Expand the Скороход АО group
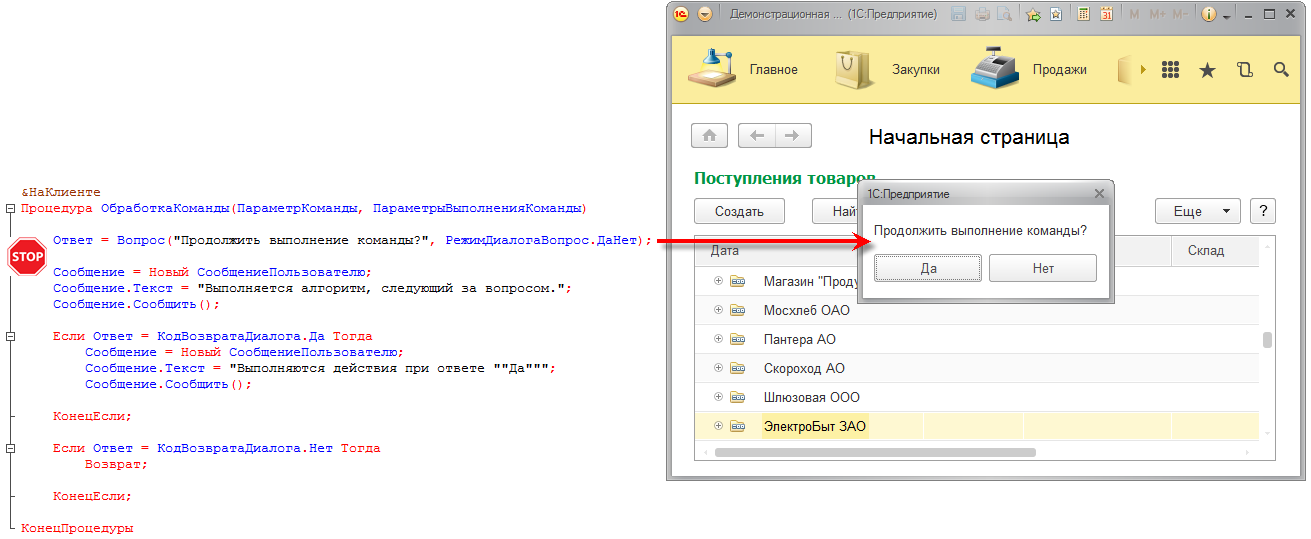This screenshot has width=1311, height=539. 718,368
